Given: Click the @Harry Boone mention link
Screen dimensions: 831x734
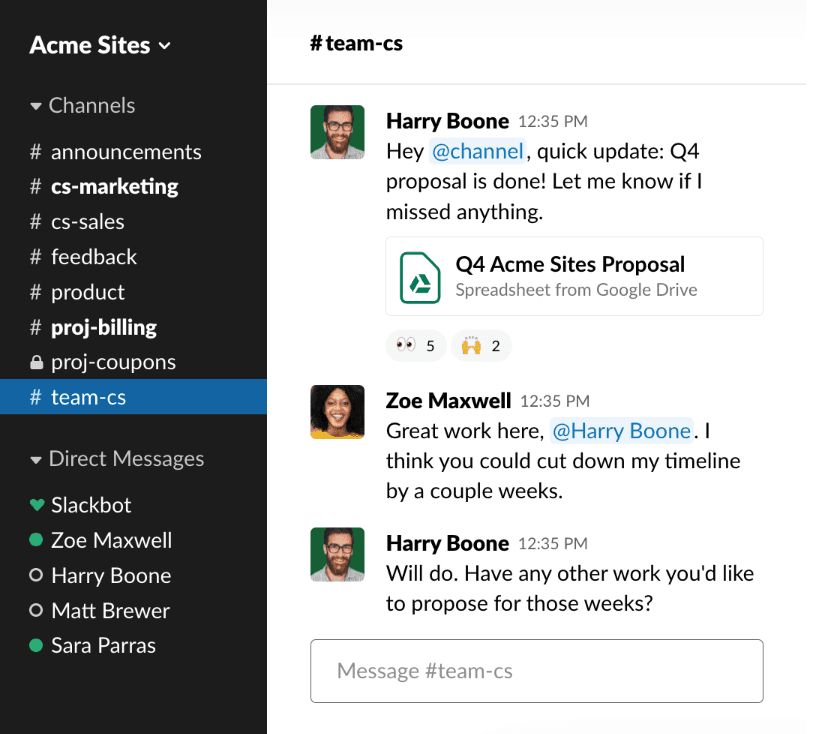Looking at the screenshot, I should (x=622, y=431).
